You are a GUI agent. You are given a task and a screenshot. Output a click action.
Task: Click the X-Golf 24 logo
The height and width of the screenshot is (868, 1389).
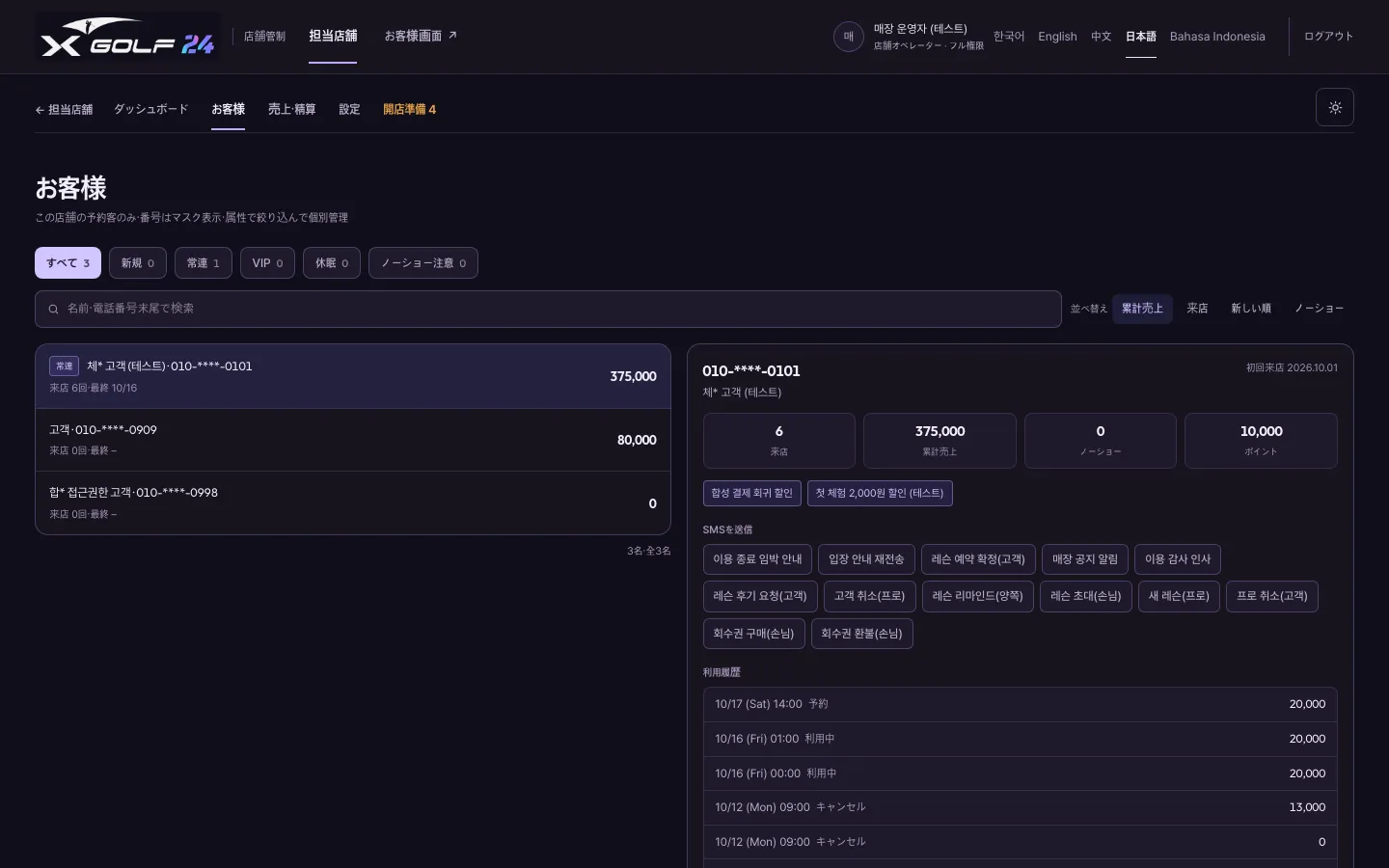[x=127, y=37]
